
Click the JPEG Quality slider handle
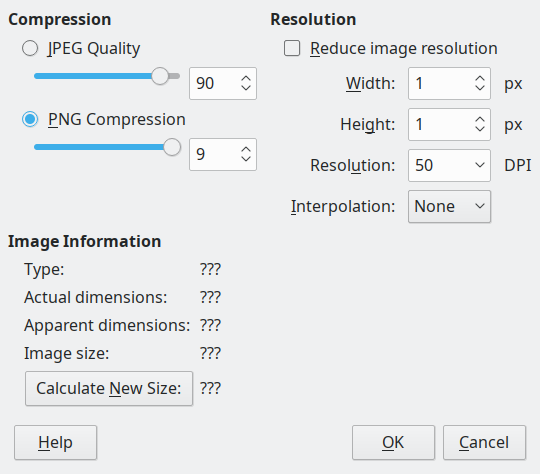pyautogui.click(x=160, y=76)
